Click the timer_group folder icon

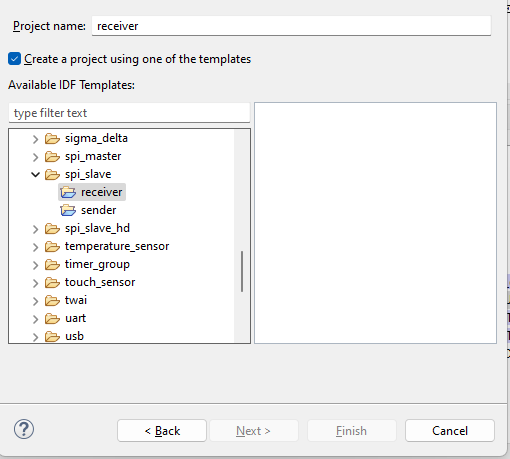tap(52, 264)
